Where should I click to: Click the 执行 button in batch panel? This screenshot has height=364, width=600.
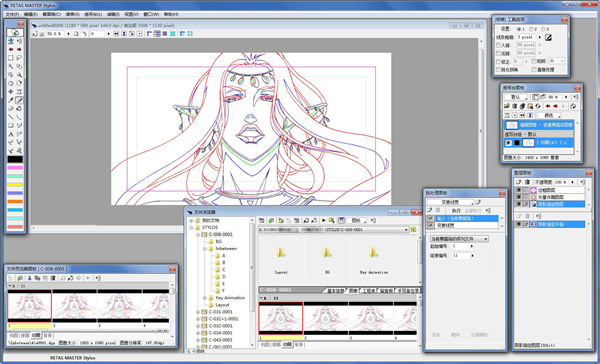tap(456, 211)
